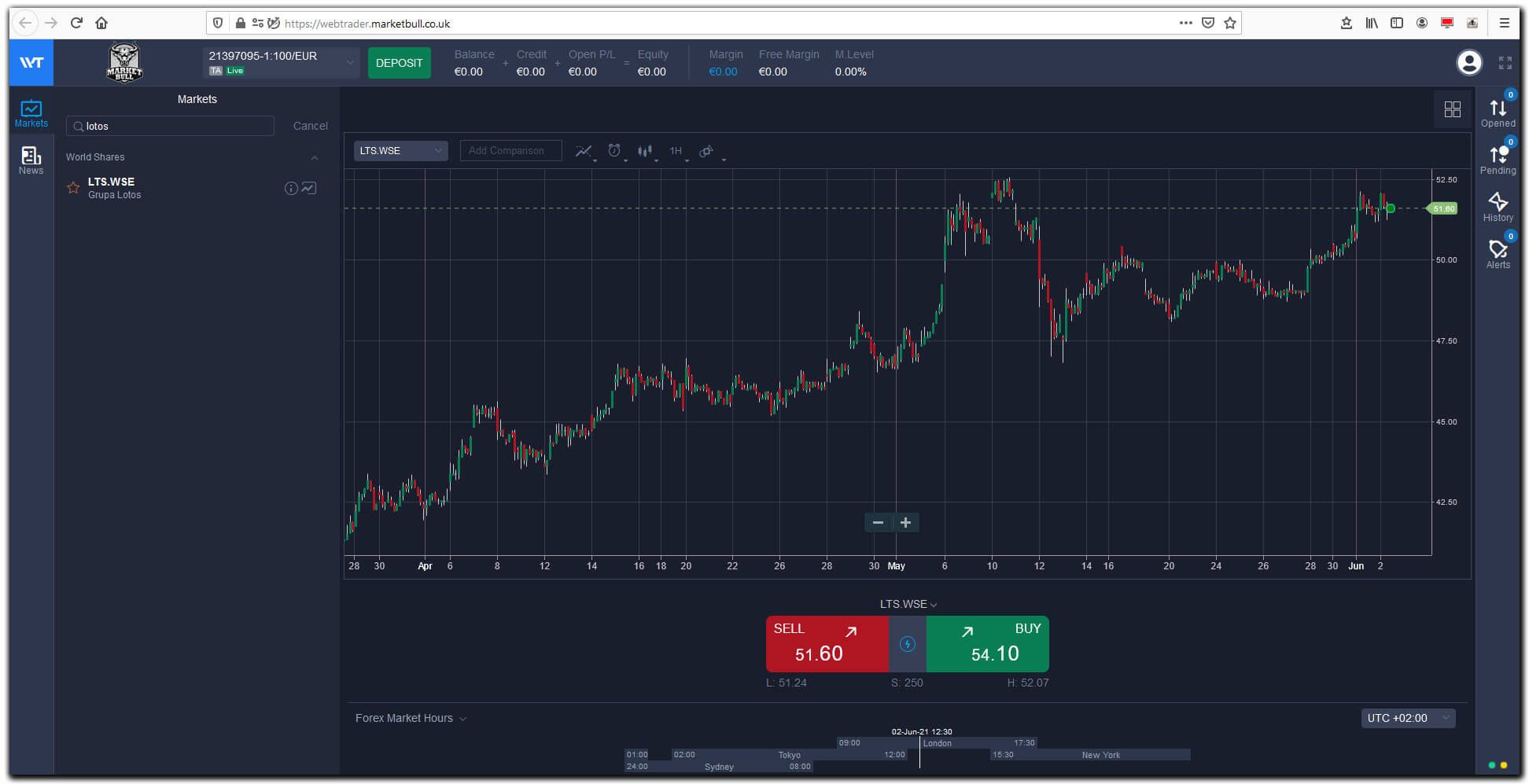
Task: Click the Live account badge
Action: coord(235,71)
